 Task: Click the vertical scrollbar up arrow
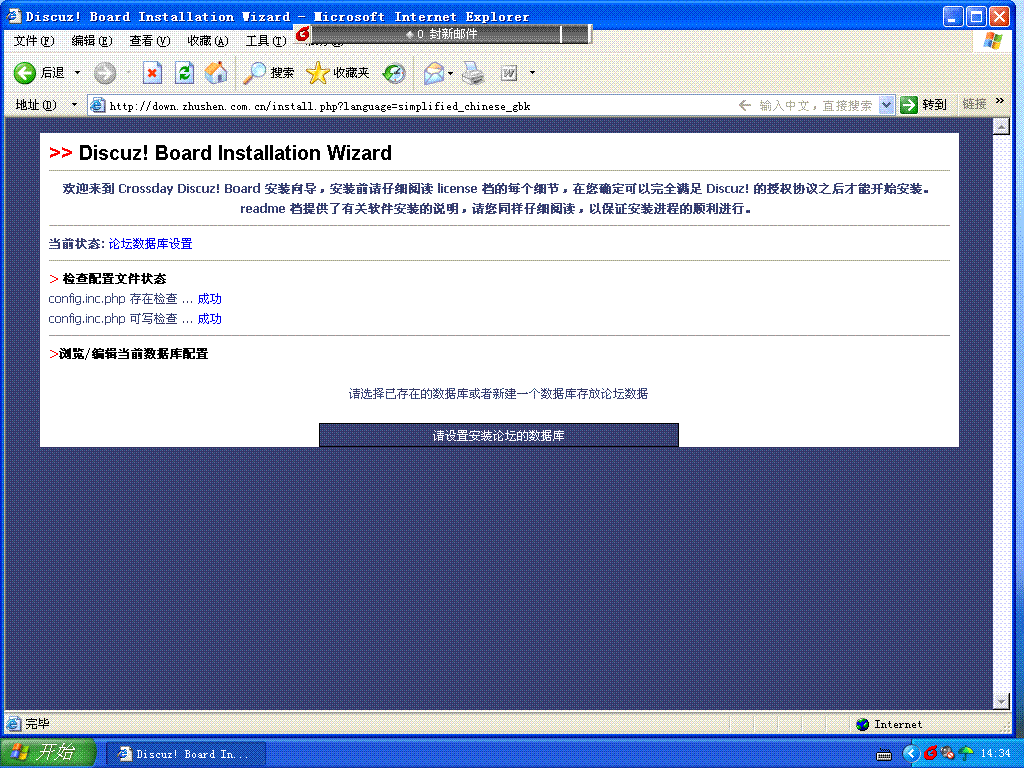pos(1001,126)
